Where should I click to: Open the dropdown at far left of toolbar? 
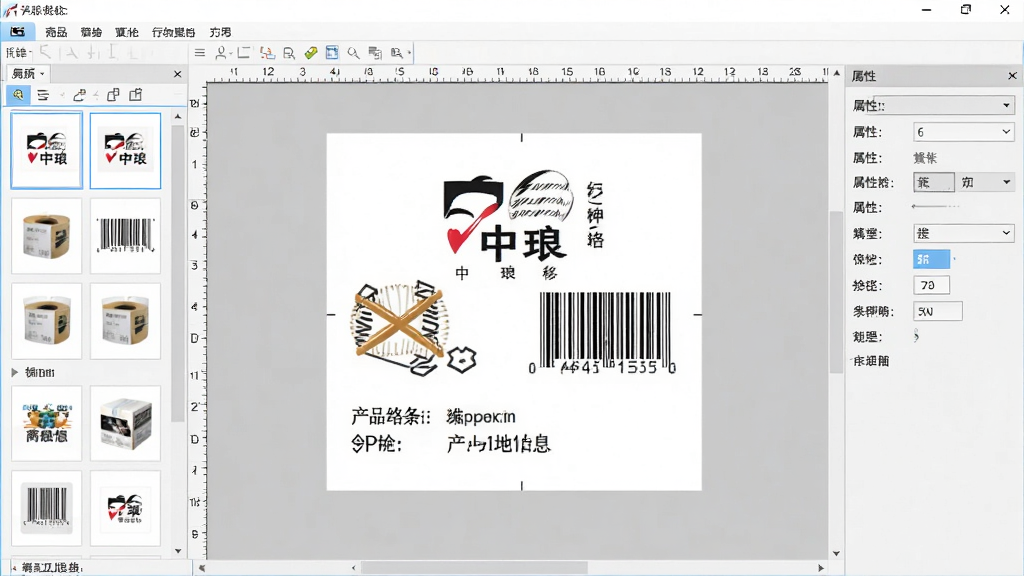point(18,53)
